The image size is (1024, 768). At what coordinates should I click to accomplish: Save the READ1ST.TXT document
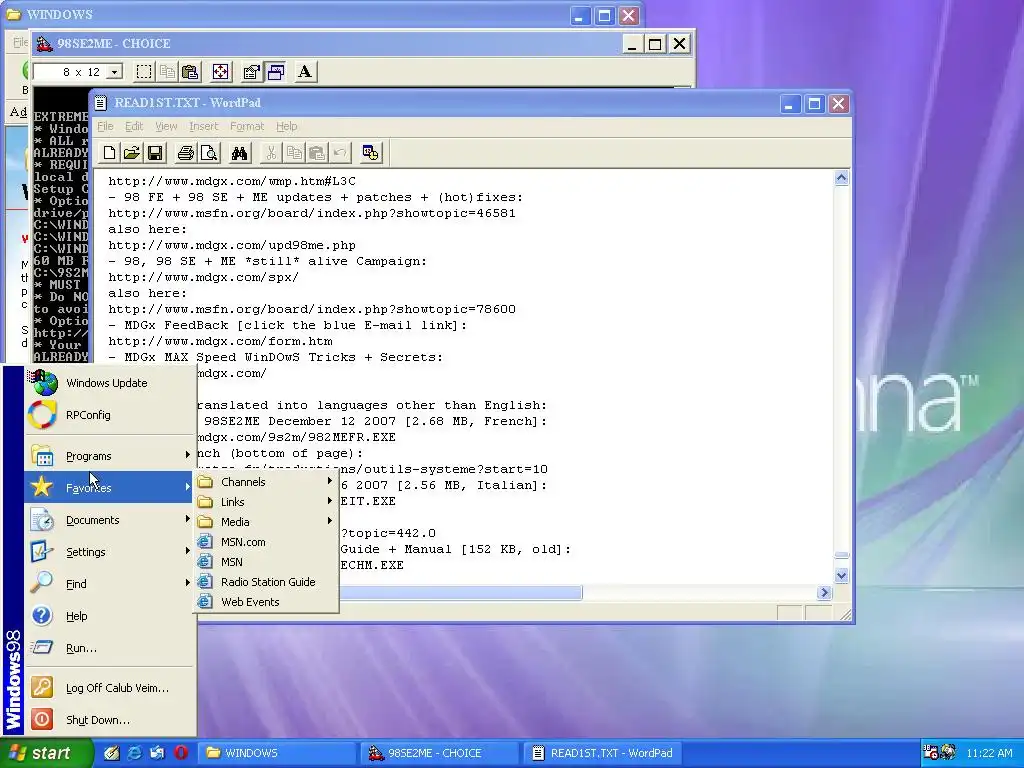(155, 153)
